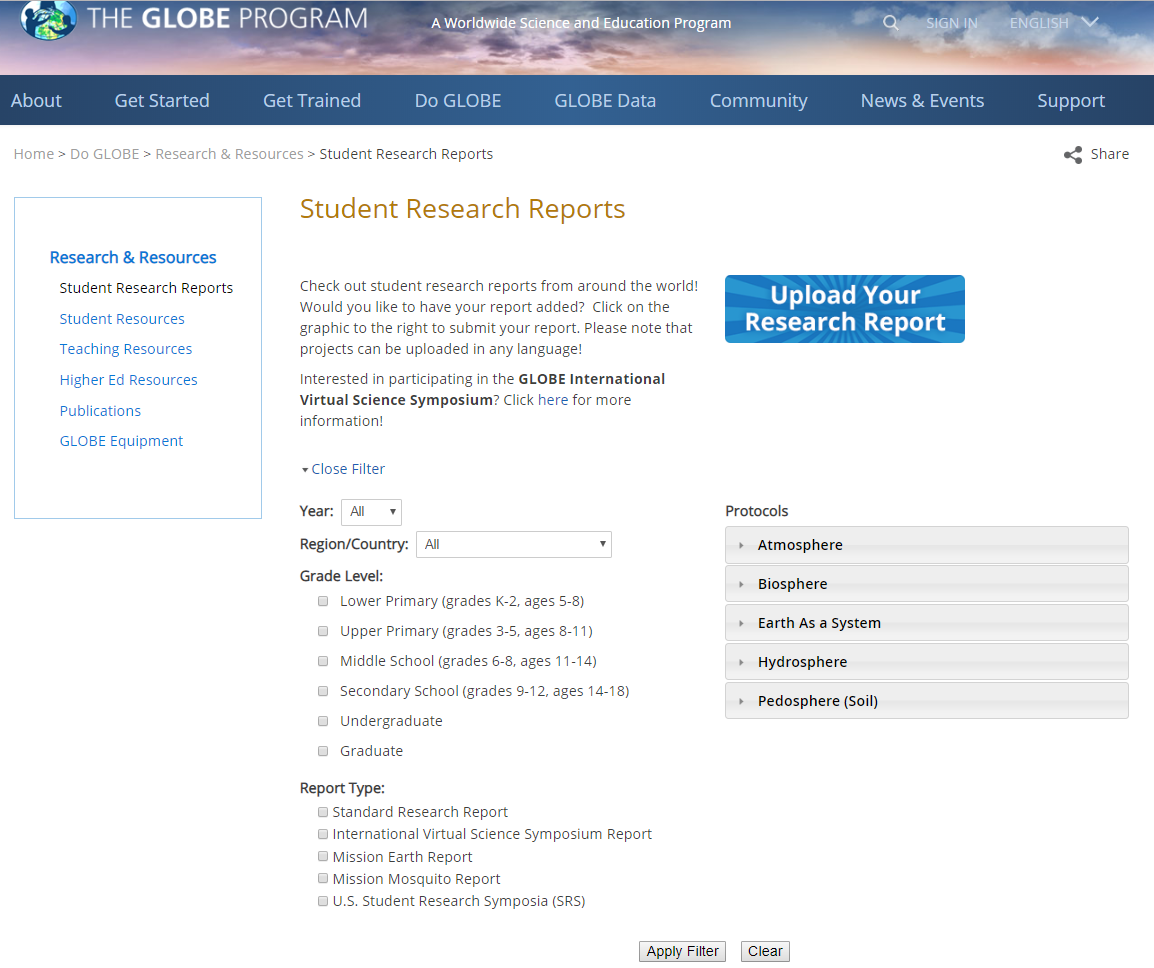Open the Region/Country dropdown
Screen dimensions: 1154x968
point(514,544)
